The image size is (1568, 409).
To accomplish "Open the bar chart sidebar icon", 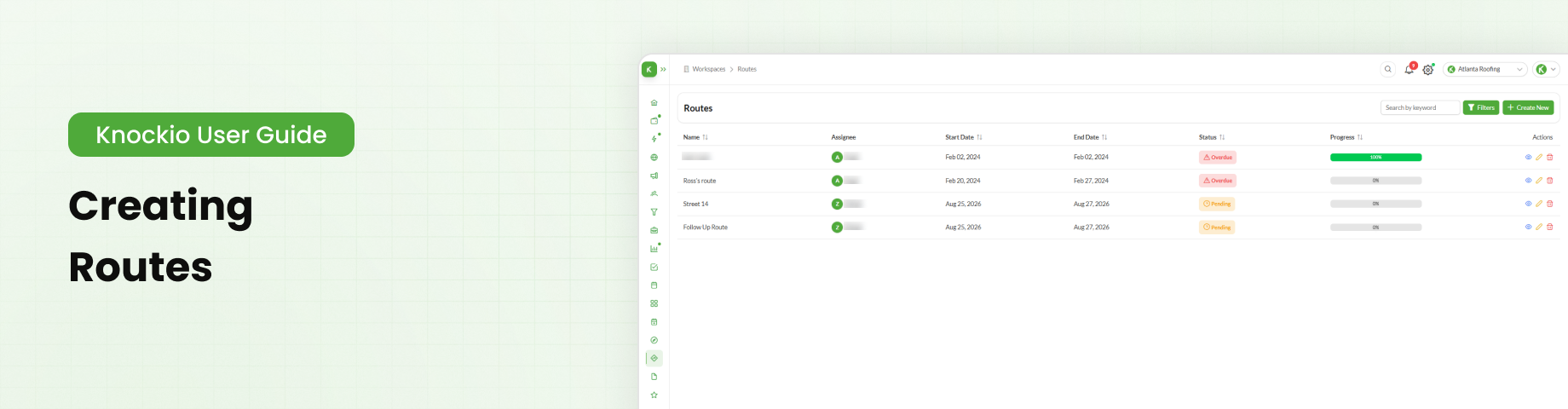I will click(x=654, y=249).
